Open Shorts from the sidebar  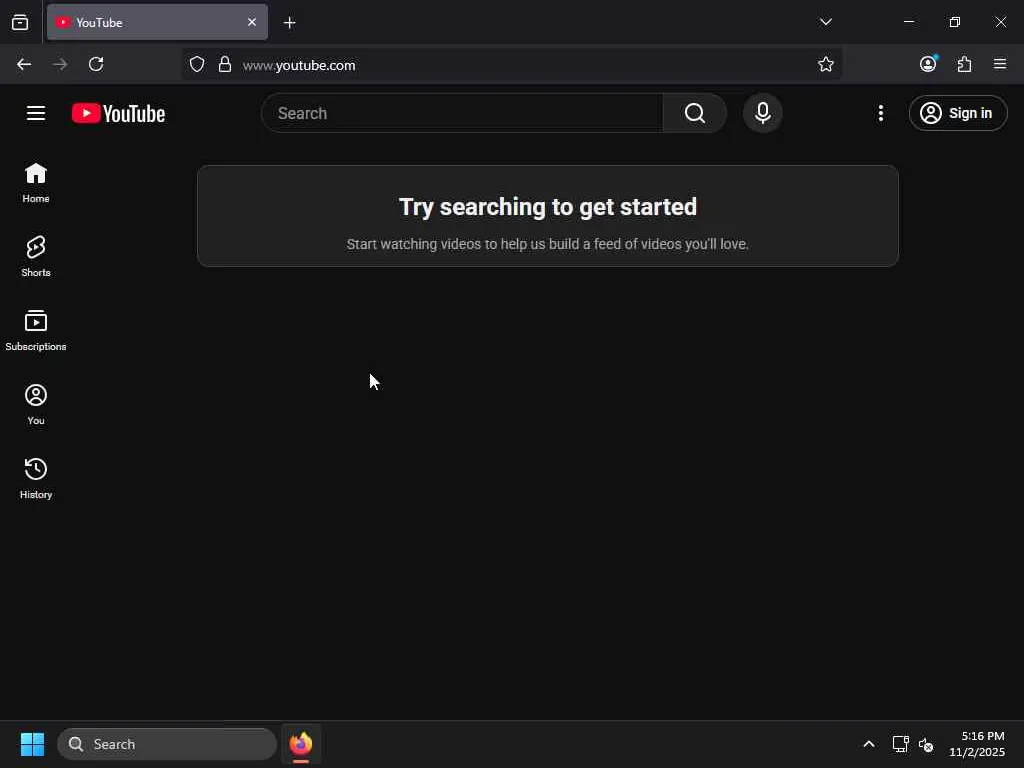click(36, 257)
